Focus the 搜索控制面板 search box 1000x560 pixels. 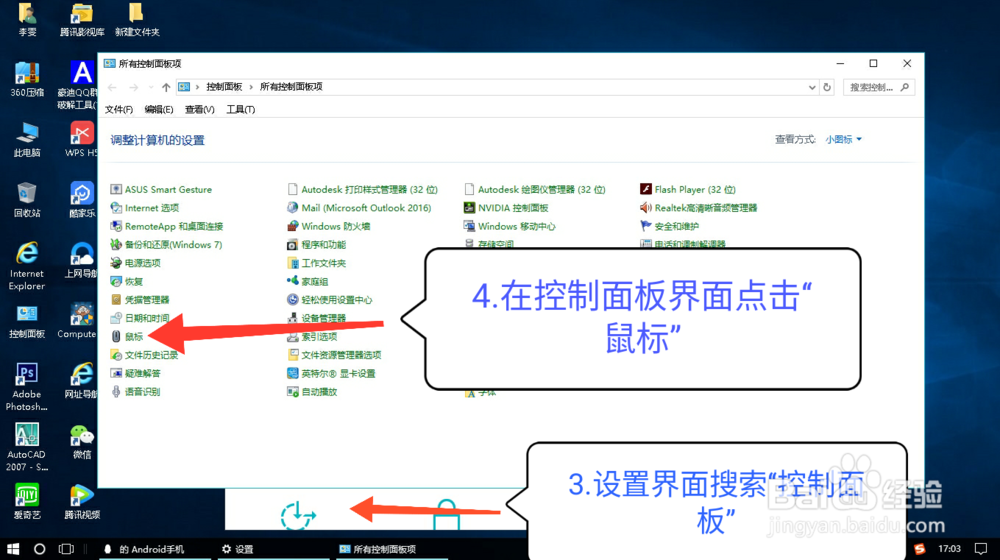pos(879,87)
